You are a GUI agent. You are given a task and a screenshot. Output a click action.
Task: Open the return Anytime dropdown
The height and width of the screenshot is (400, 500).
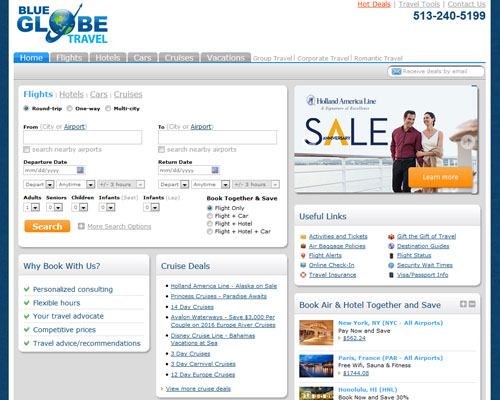point(210,184)
